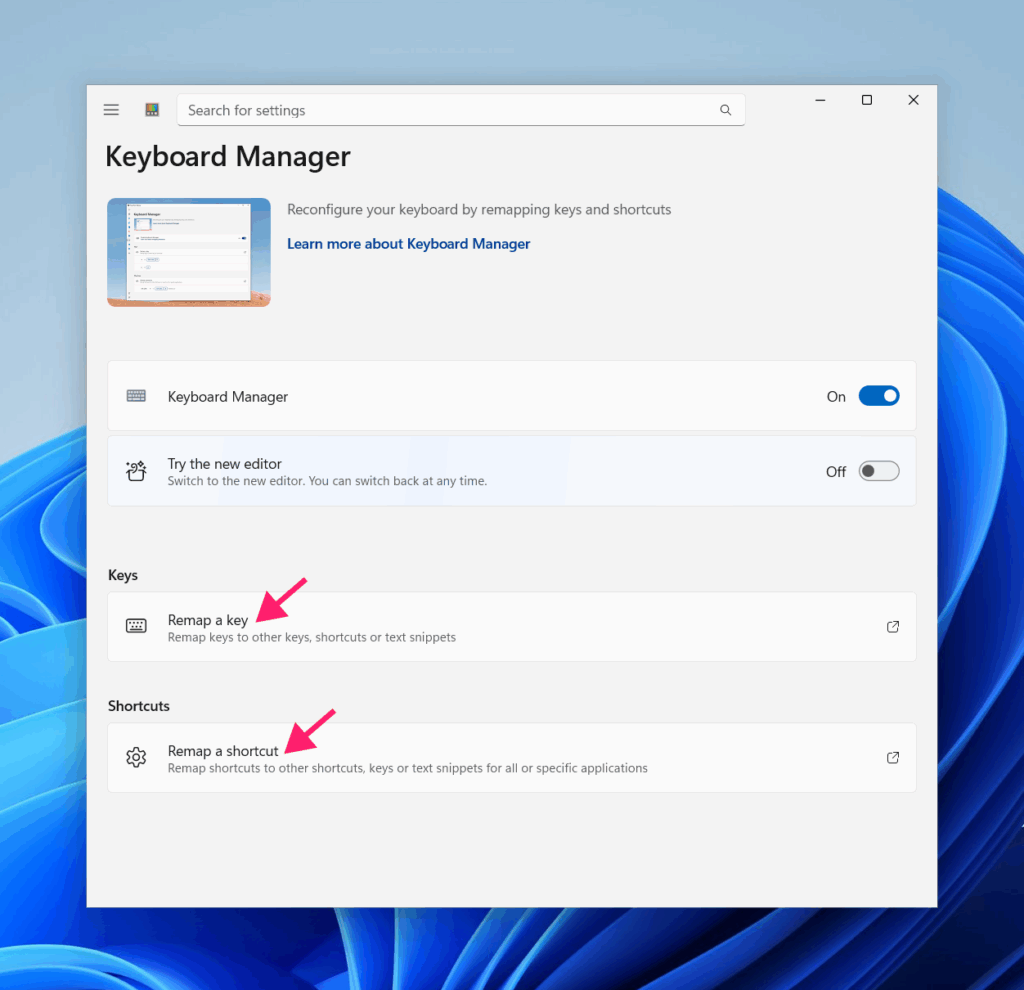Viewport: 1024px width, 990px height.
Task: Click 'Remap keys to other keys' description
Action: (312, 637)
